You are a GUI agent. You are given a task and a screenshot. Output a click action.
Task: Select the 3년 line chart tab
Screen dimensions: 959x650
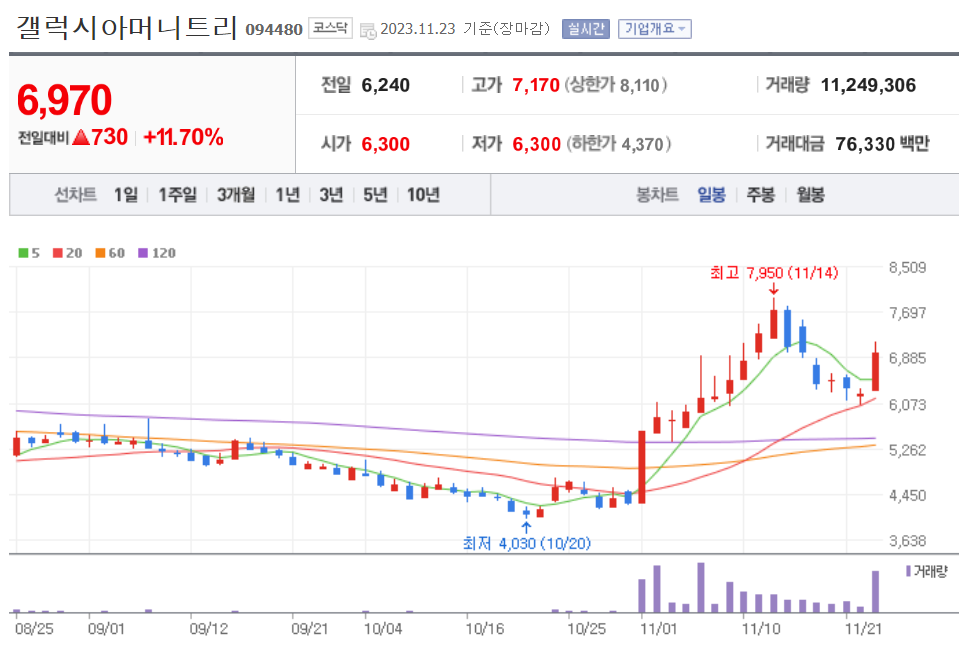coord(331,194)
